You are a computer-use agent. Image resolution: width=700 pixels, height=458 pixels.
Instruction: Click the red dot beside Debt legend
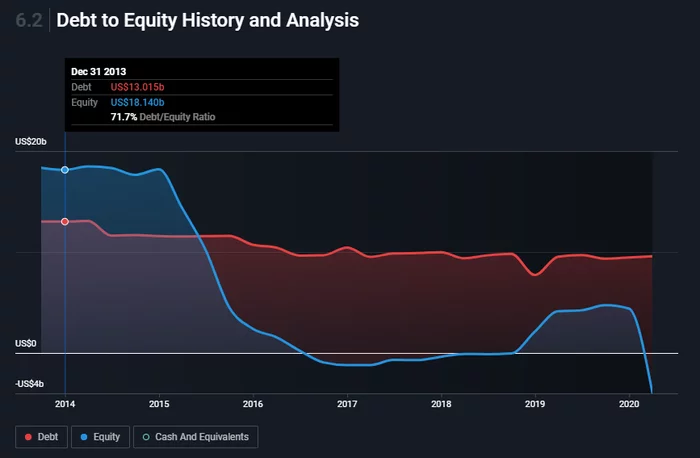[x=26, y=437]
